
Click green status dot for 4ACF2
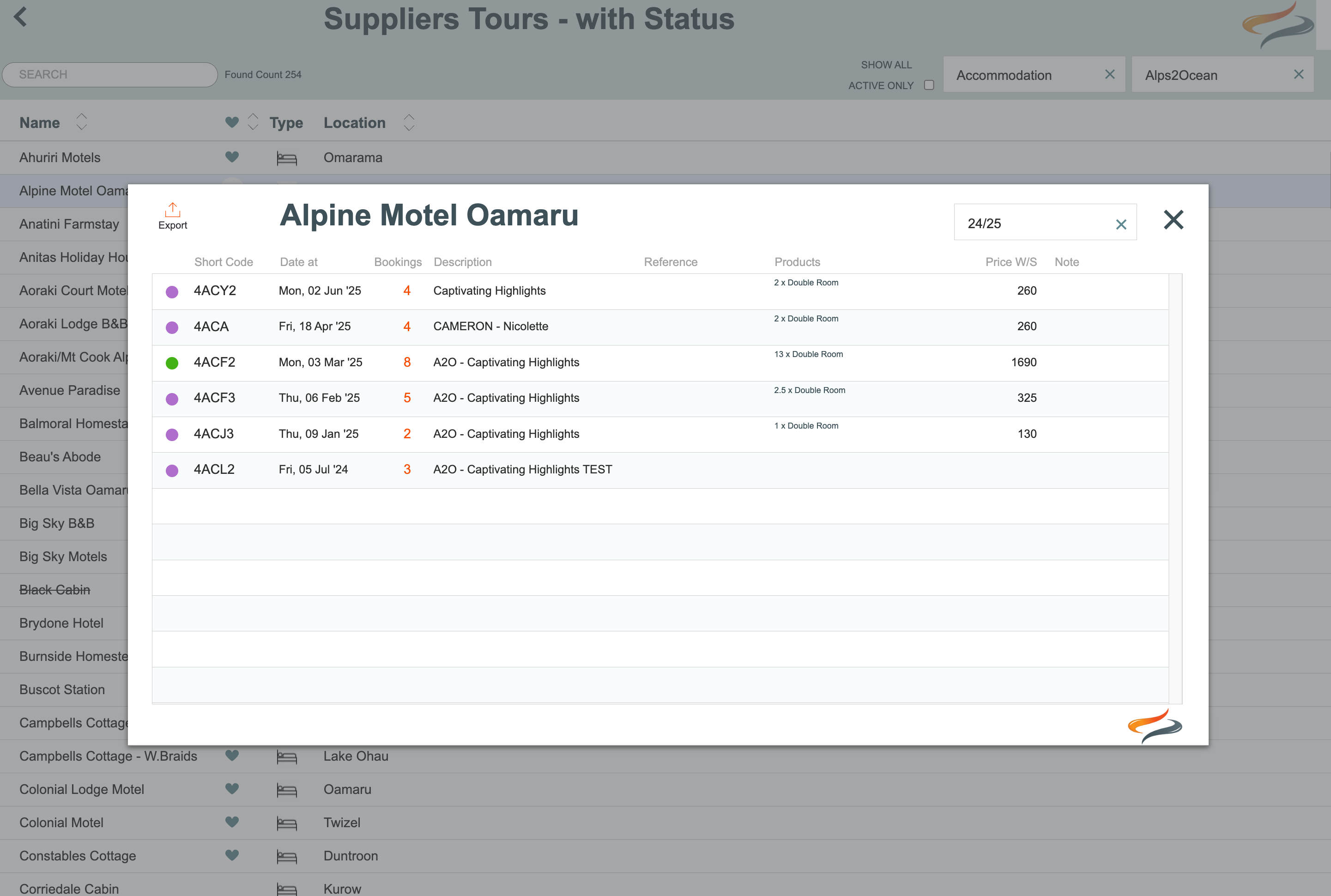[172, 363]
